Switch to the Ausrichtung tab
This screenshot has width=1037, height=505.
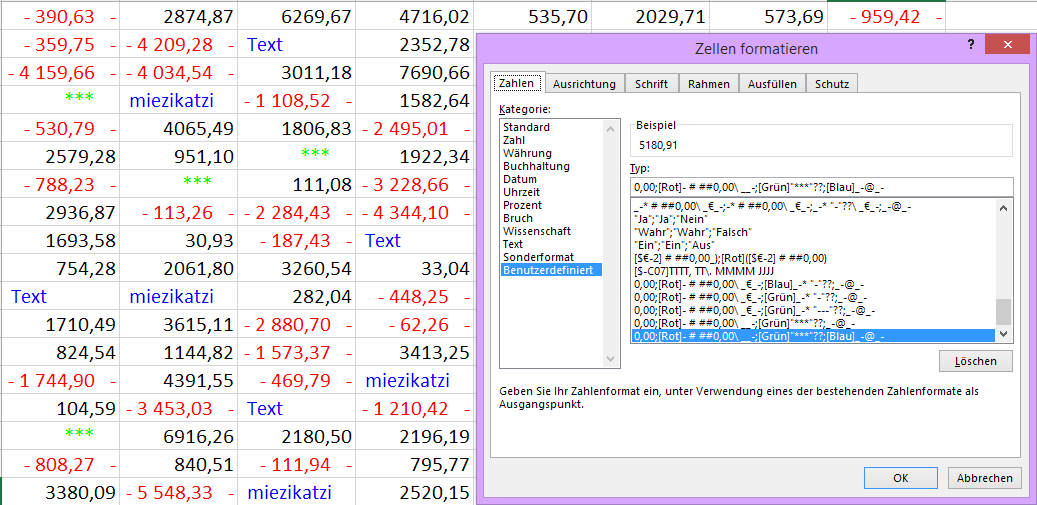coord(585,84)
